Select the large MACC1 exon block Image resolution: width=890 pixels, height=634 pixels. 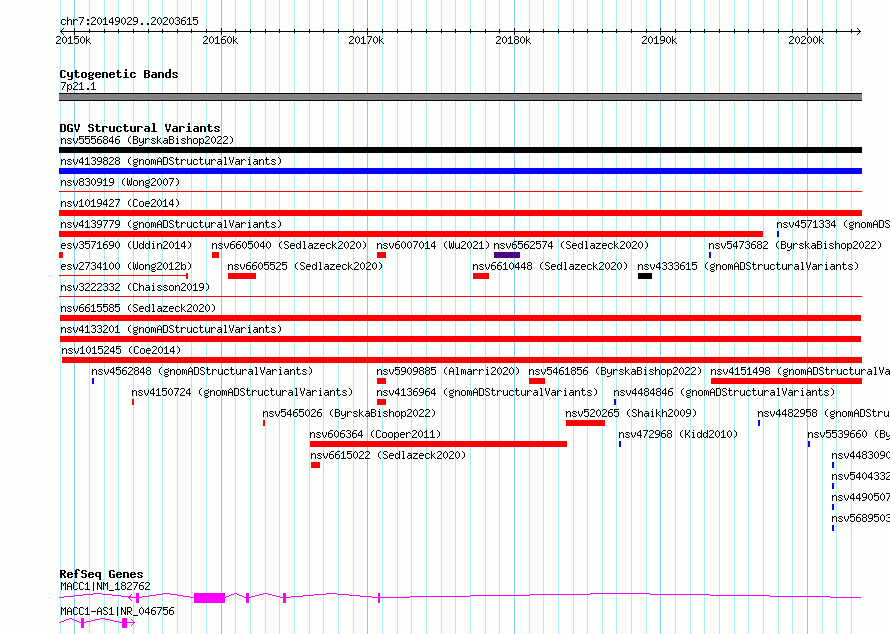209,598
